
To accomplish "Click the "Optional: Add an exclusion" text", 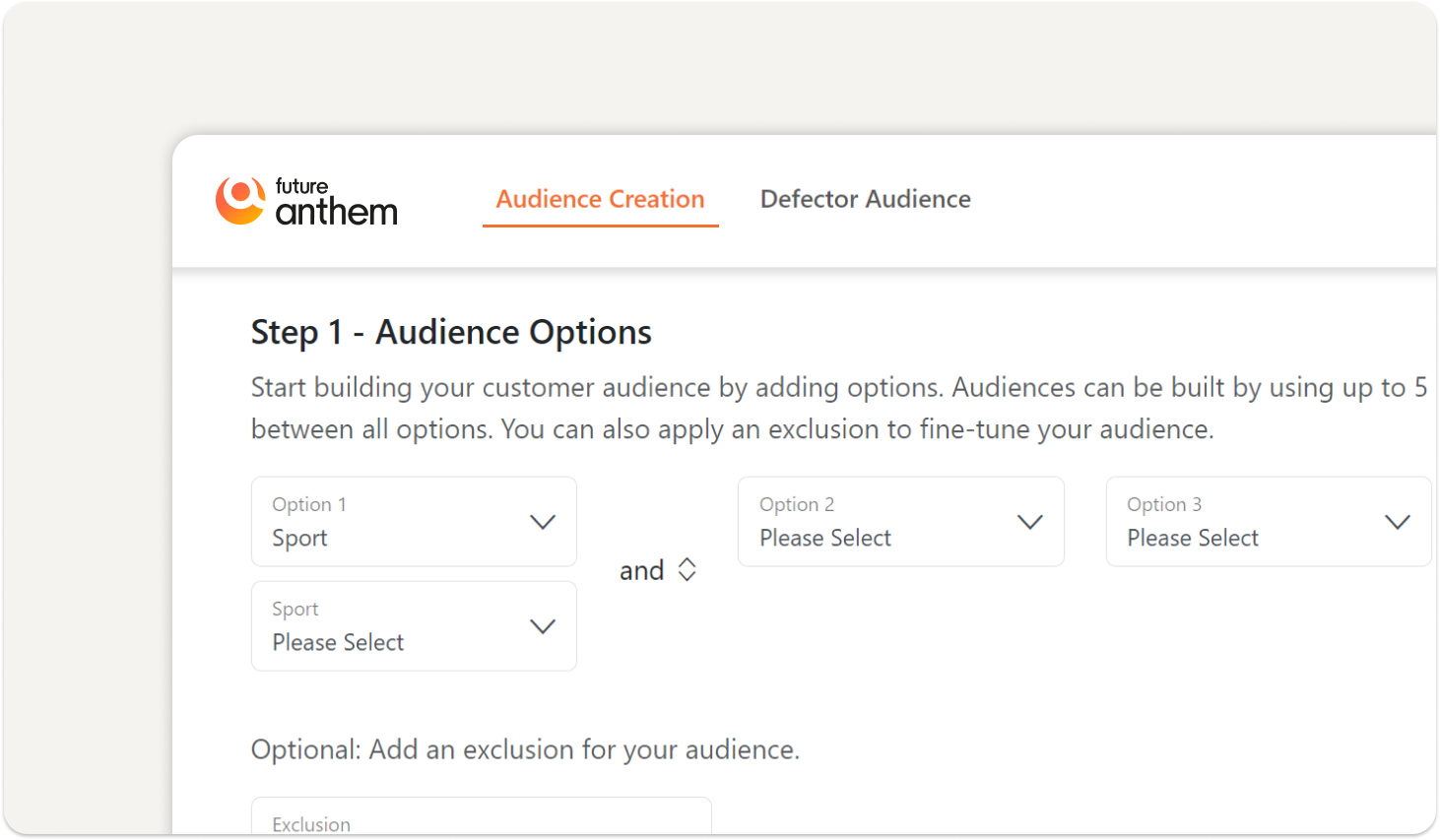I will coord(525,749).
